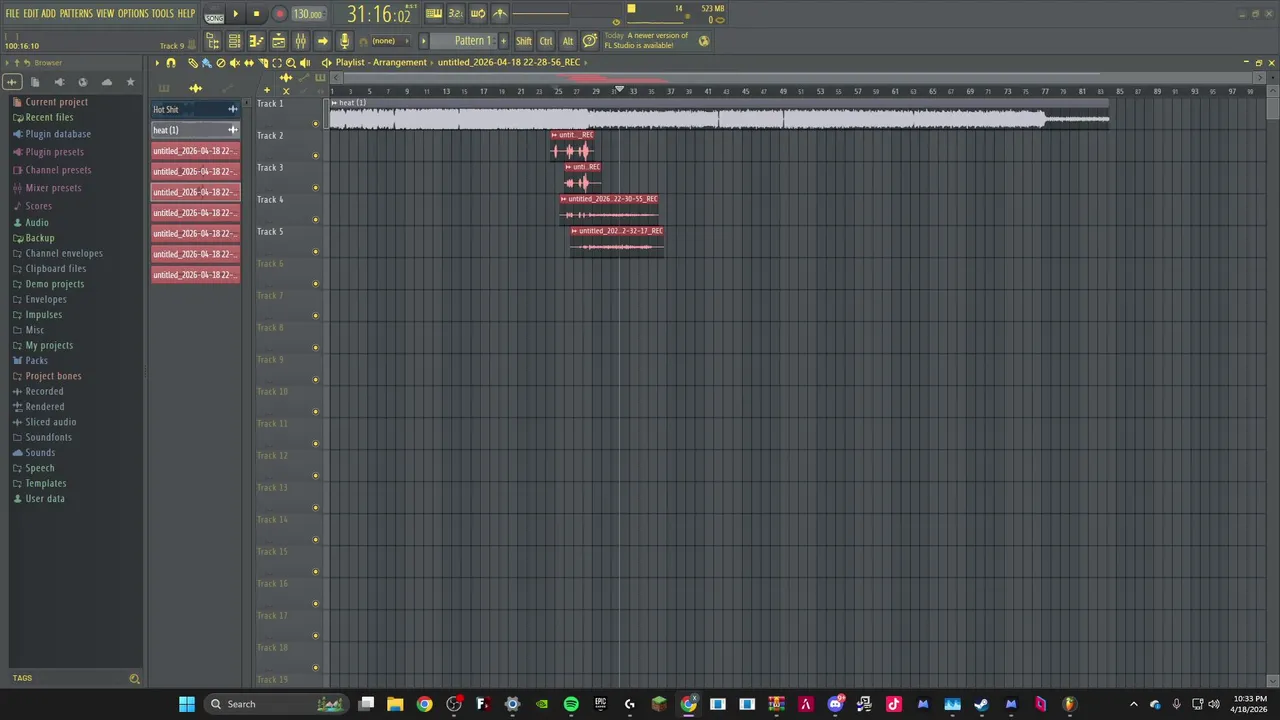Open the channel rack button
Viewport: 1280px width, 720px height.
pyautogui.click(x=234, y=41)
